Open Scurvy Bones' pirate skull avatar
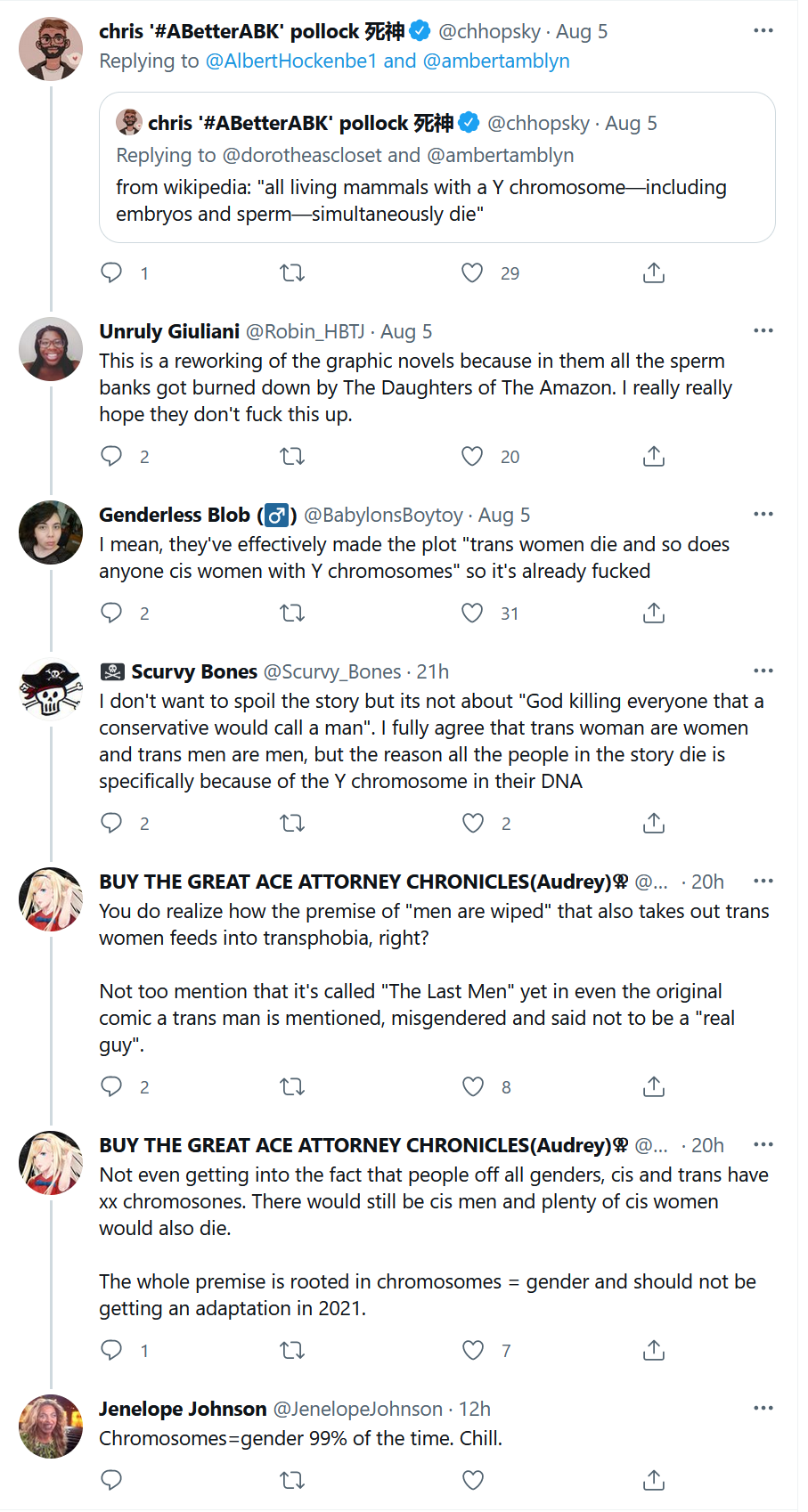Viewport: 808px width, 1512px height. 51,689
